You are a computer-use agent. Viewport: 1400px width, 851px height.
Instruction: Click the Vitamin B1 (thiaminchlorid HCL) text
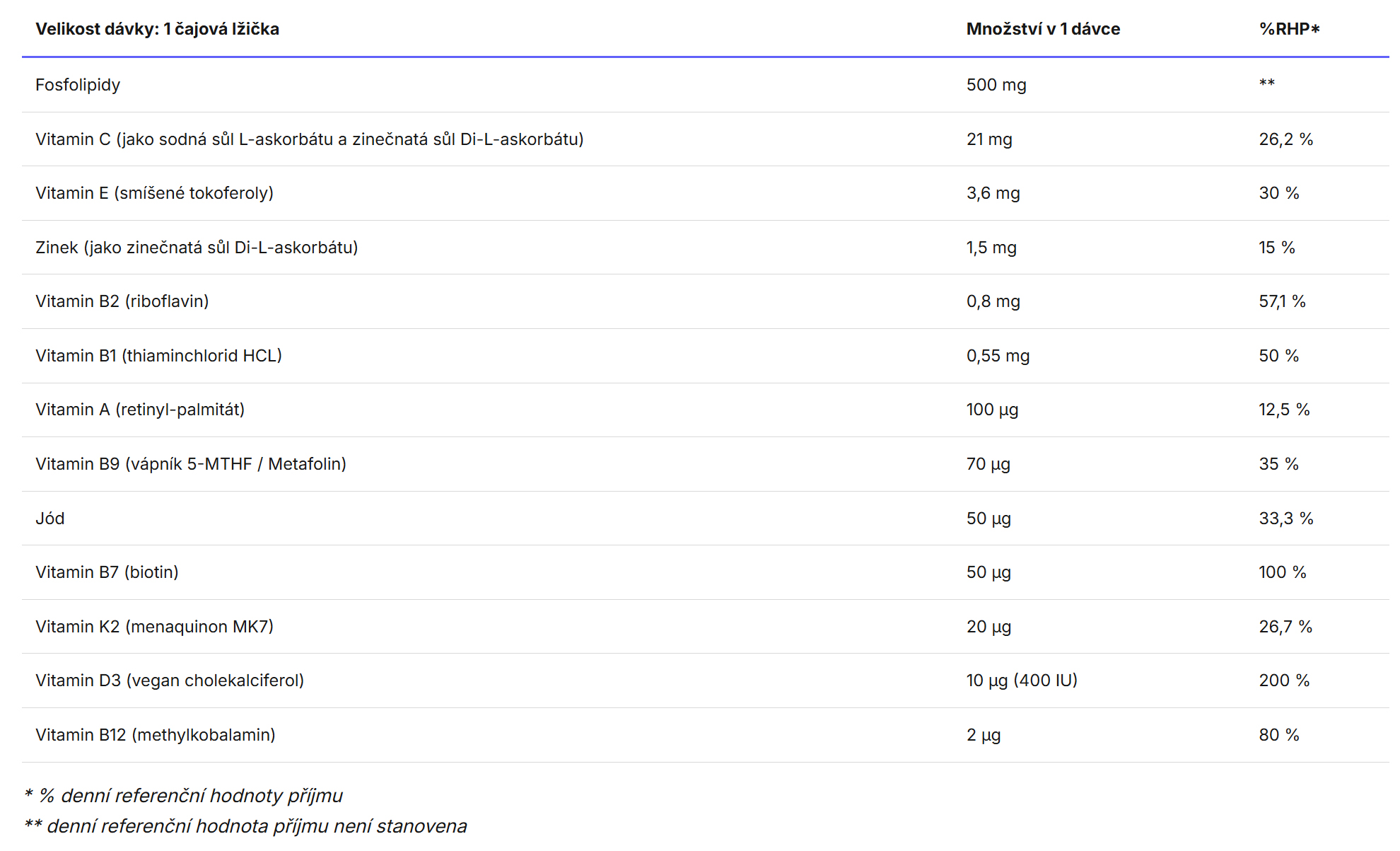pos(158,356)
